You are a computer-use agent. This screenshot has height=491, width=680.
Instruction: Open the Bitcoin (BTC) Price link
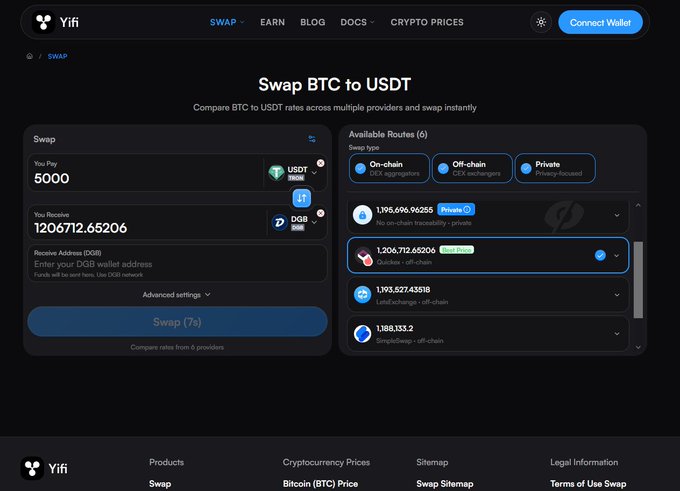coord(320,484)
